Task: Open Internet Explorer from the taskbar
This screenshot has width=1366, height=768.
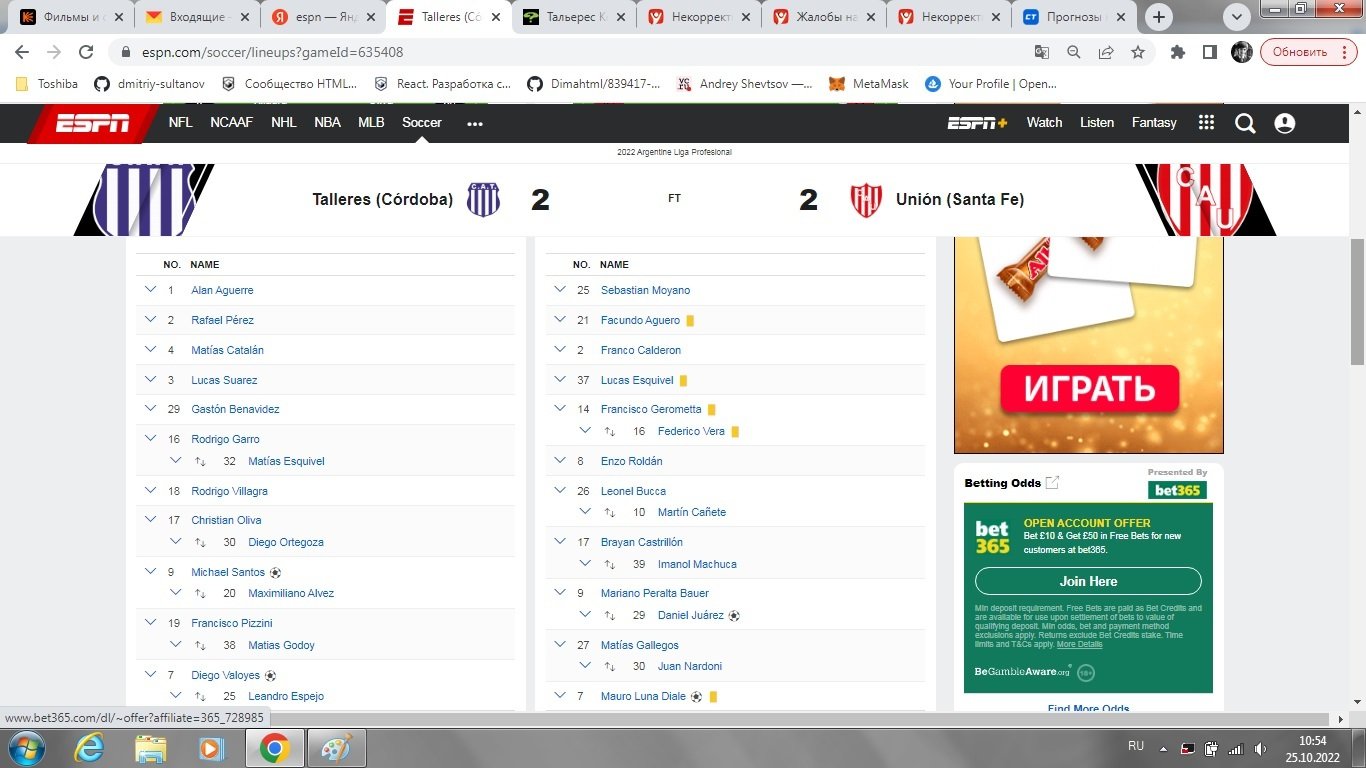Action: pos(89,747)
